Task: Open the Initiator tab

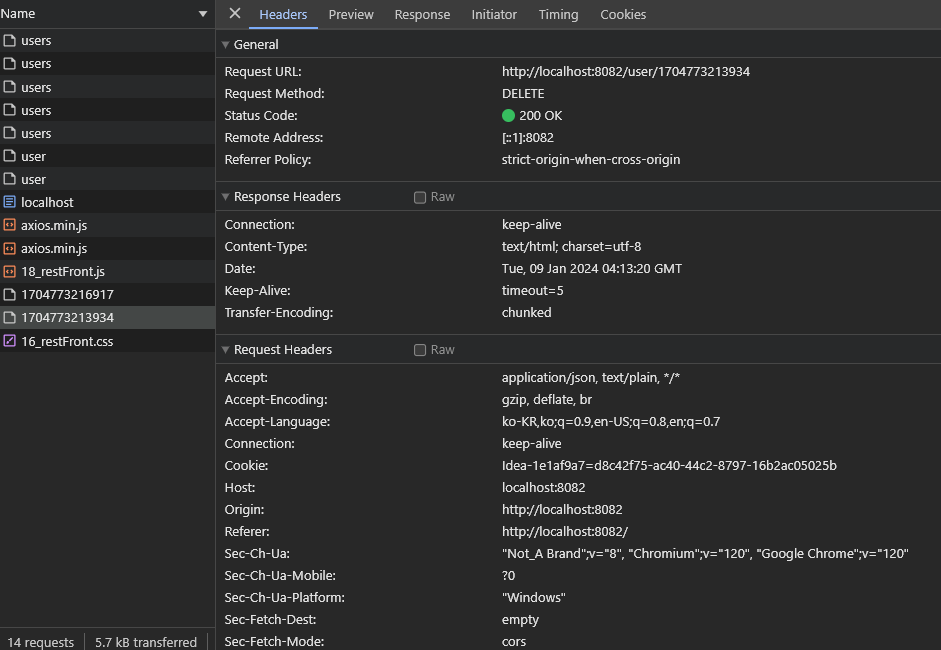Action: (494, 14)
